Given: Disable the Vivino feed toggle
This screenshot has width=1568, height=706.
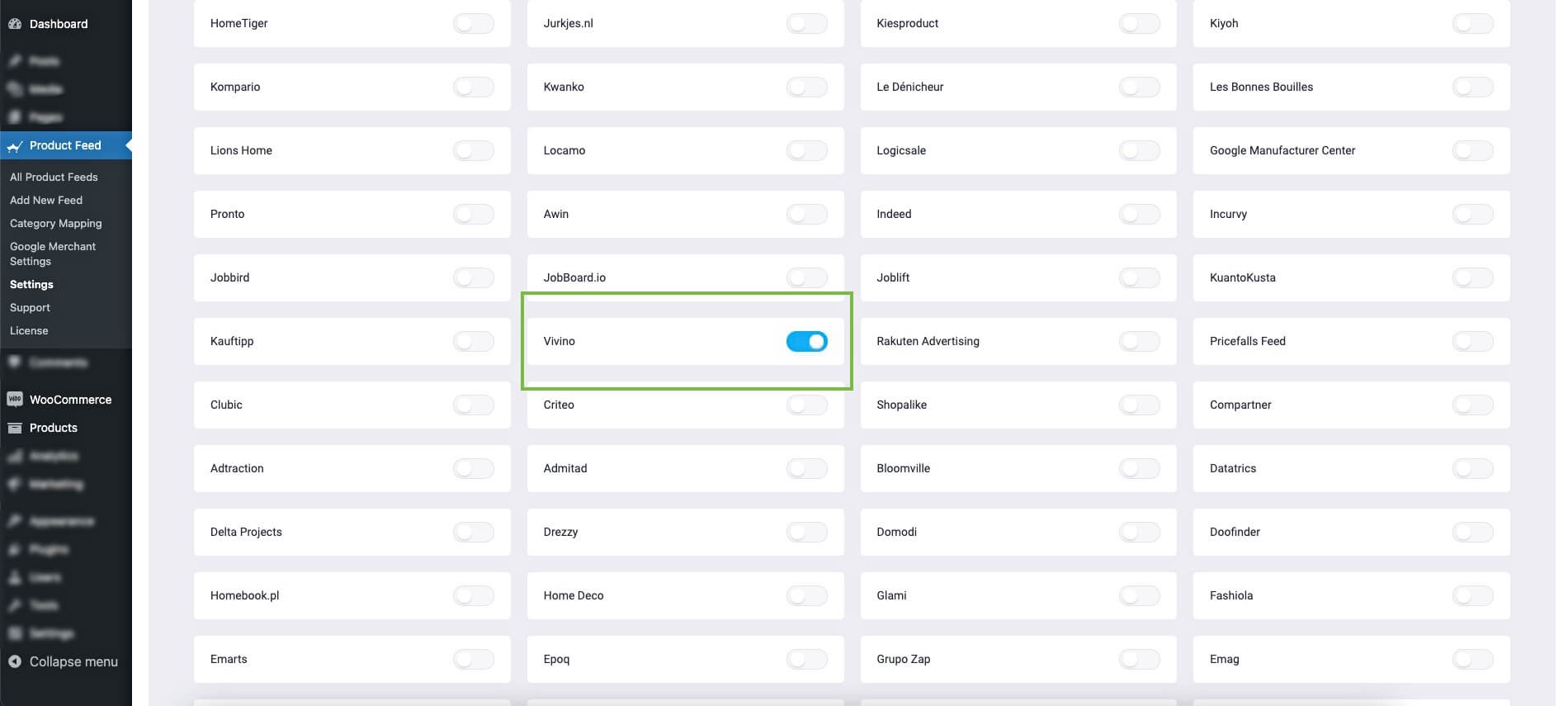Looking at the screenshot, I should click(806, 341).
